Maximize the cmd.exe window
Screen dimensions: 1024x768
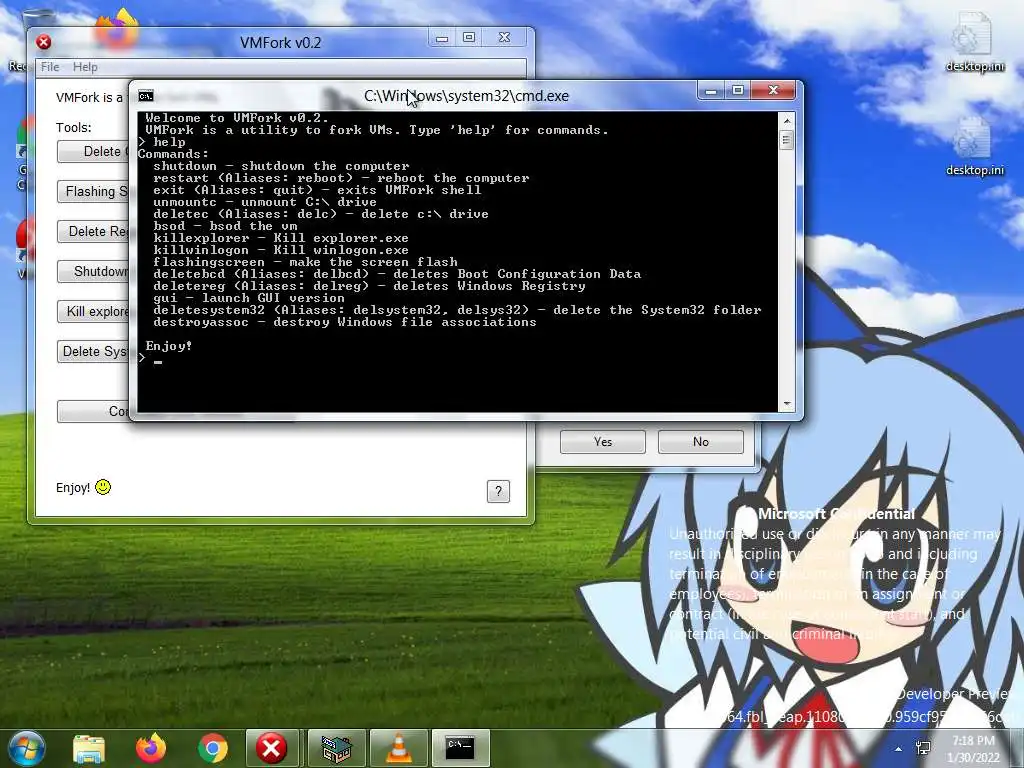738,91
